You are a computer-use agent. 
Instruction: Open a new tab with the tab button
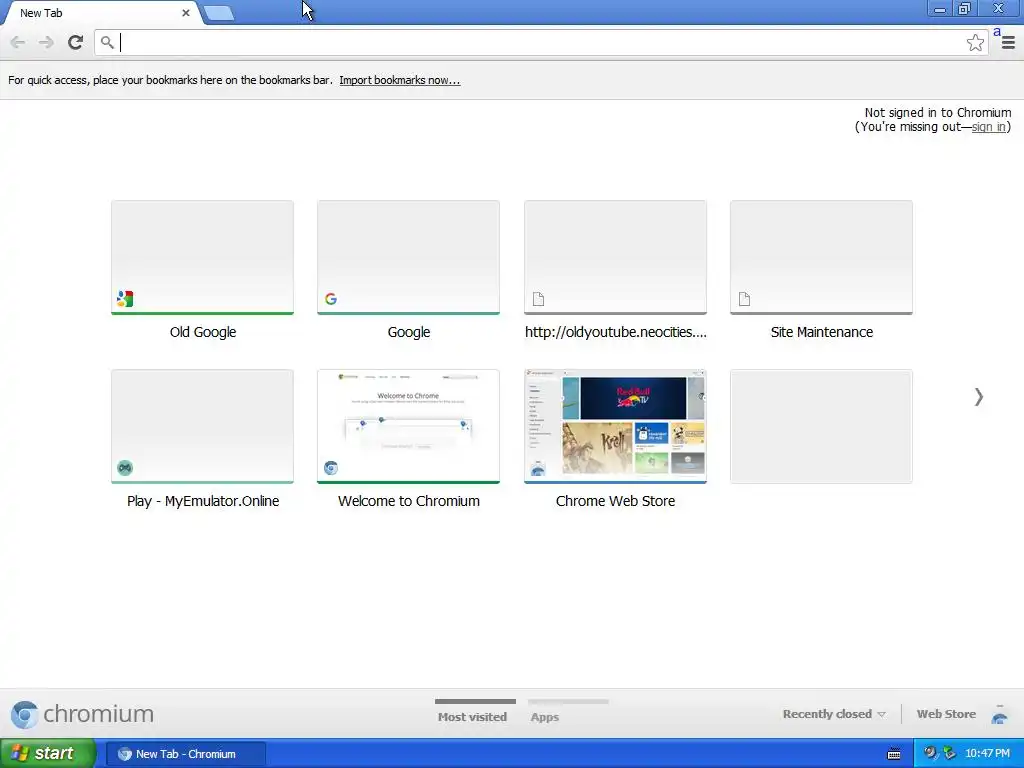pos(219,13)
